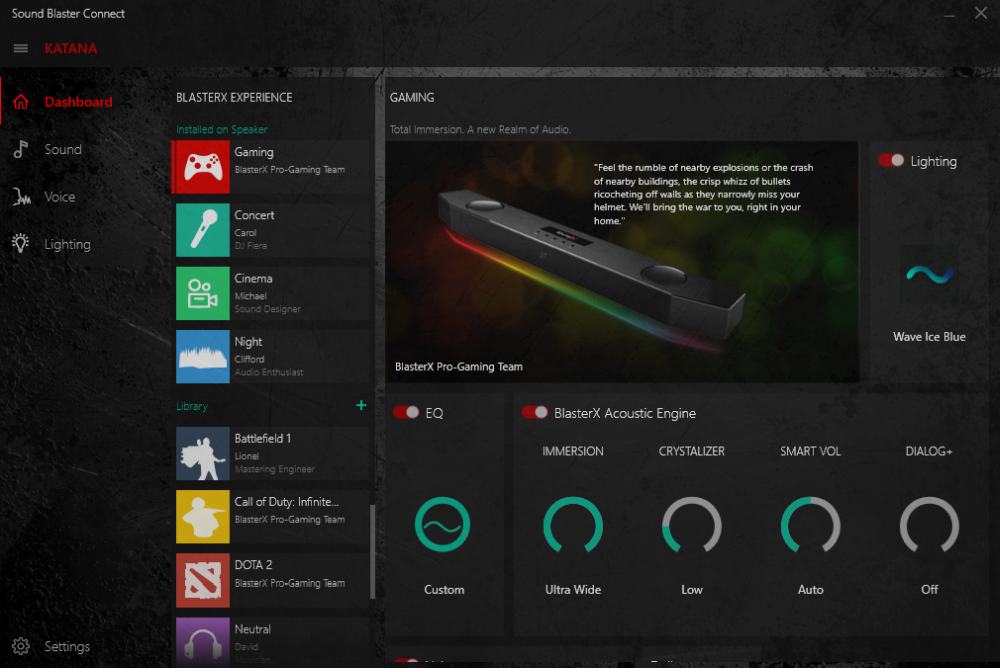Open the hamburger navigation menu

tap(20, 48)
